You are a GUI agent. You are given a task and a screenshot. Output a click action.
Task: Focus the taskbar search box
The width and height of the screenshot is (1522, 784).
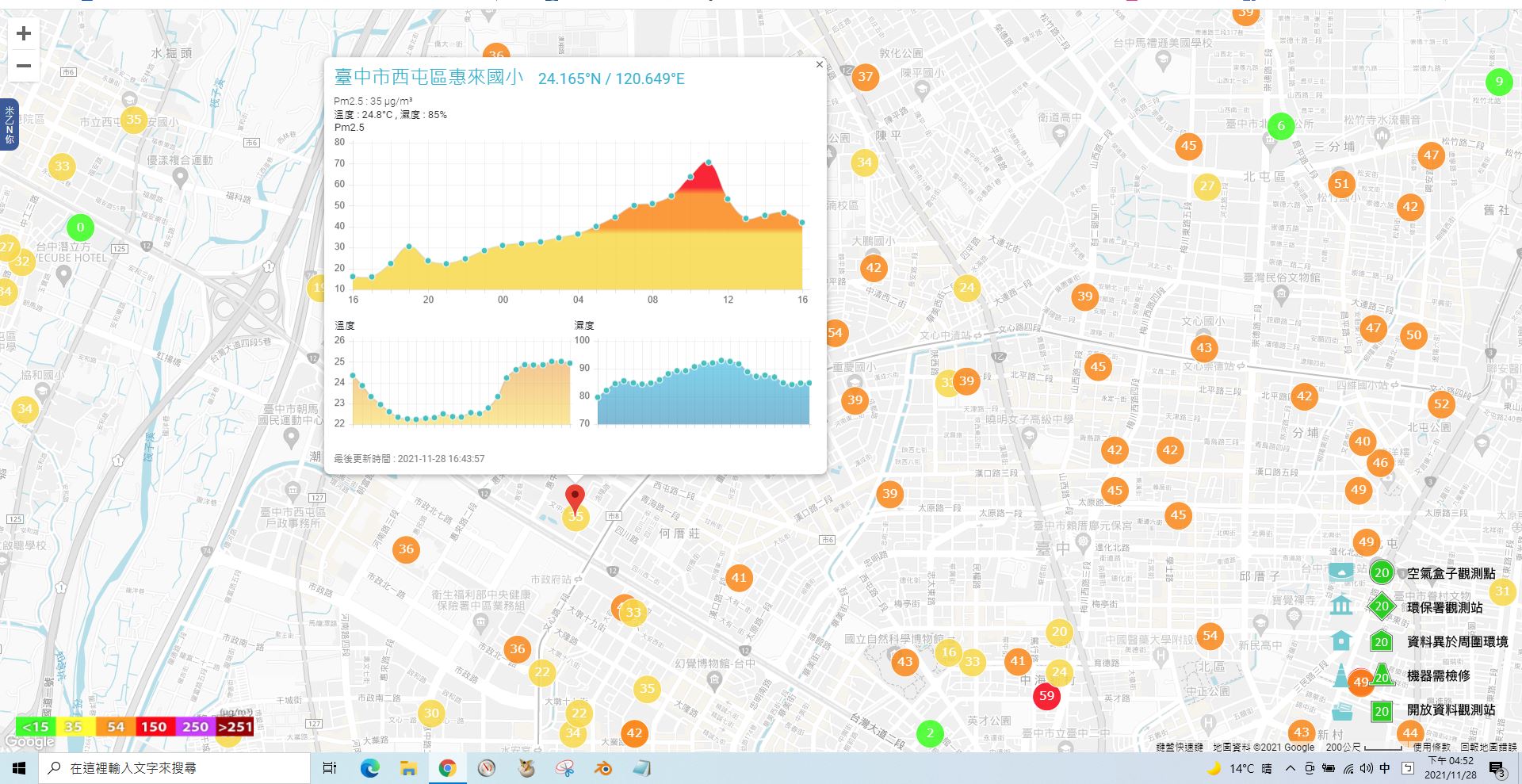[x=174, y=768]
